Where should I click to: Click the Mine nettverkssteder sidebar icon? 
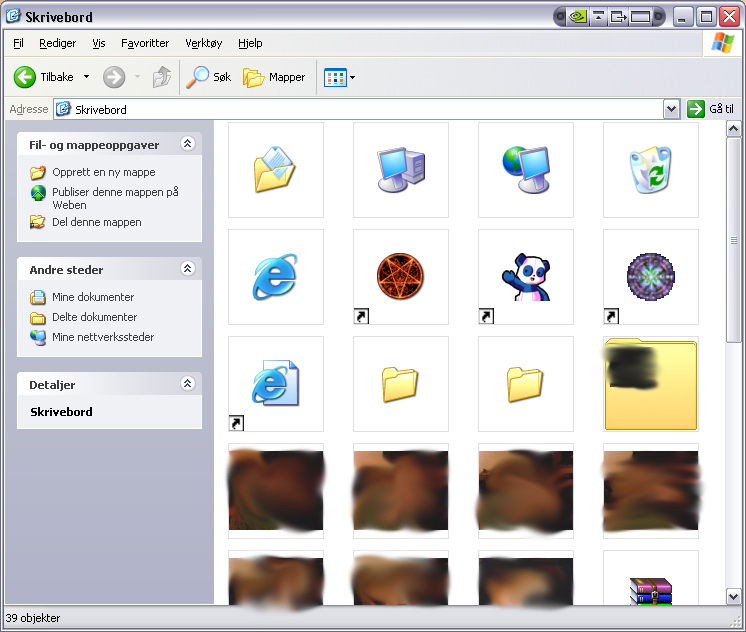coord(38,337)
